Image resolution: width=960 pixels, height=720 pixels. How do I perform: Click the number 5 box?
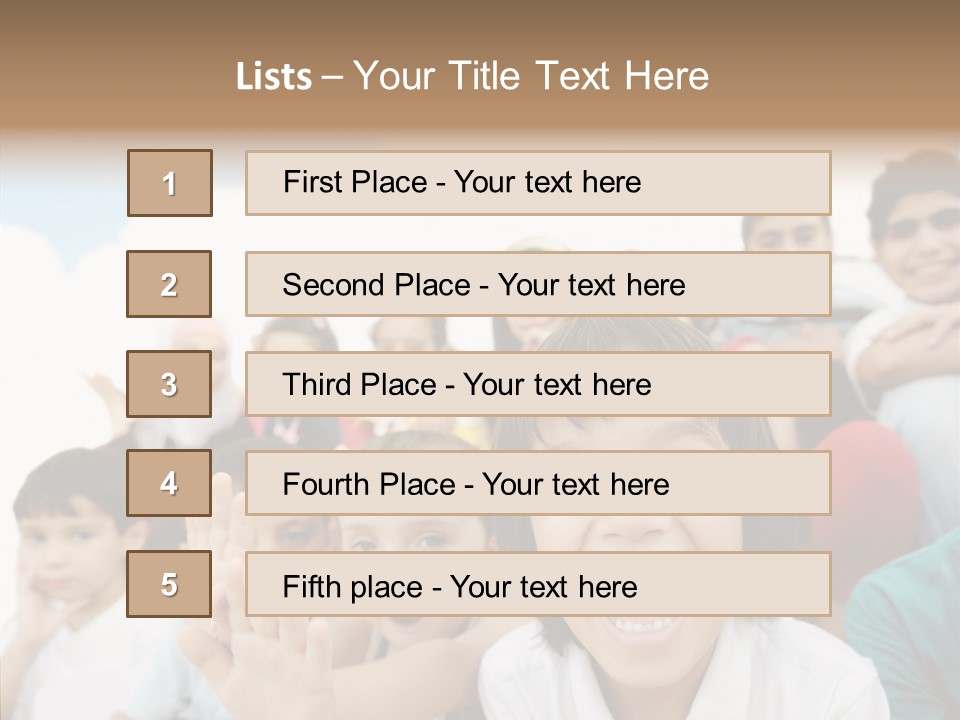coord(169,584)
